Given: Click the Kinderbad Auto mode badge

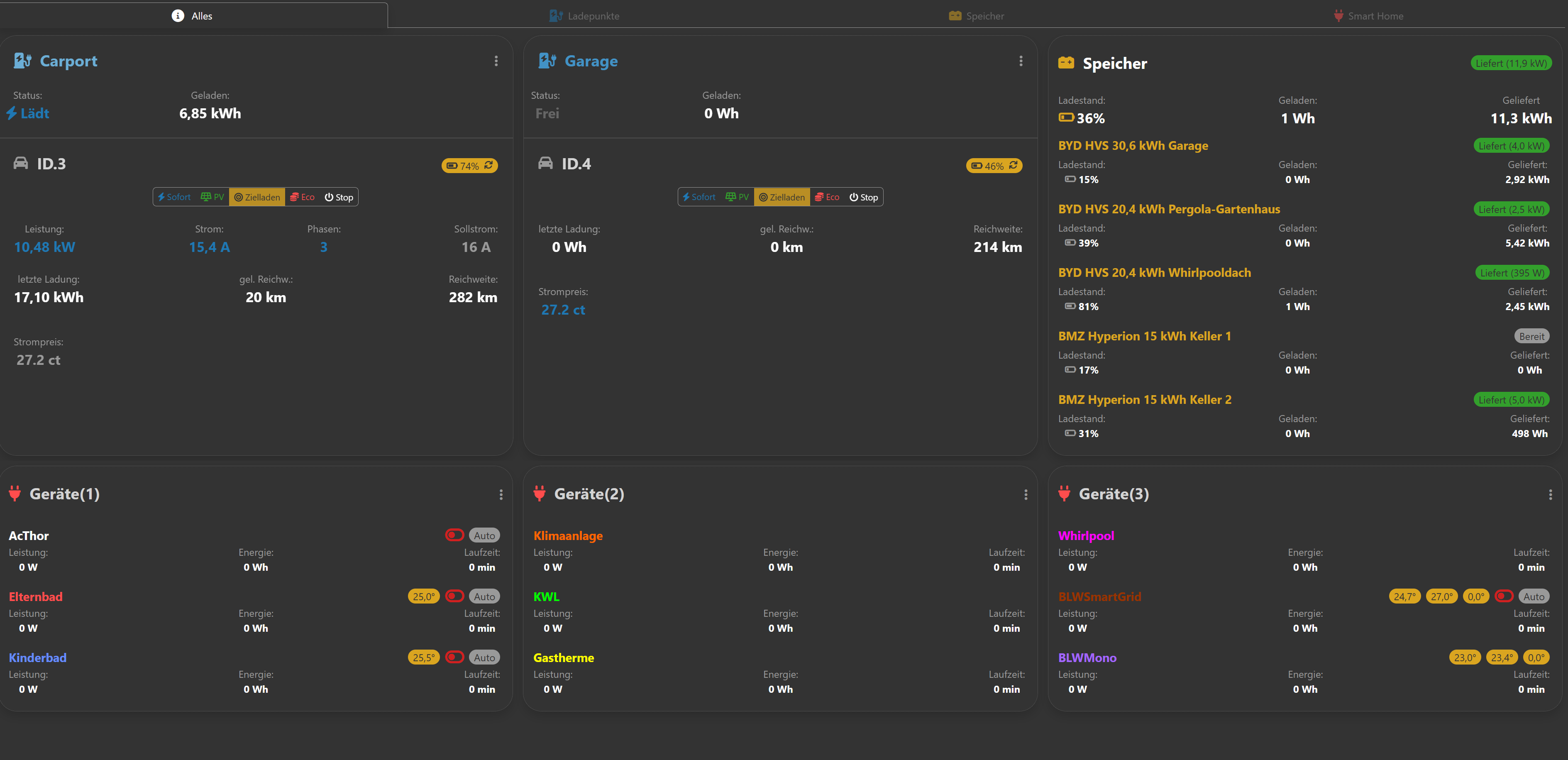Looking at the screenshot, I should [x=484, y=658].
